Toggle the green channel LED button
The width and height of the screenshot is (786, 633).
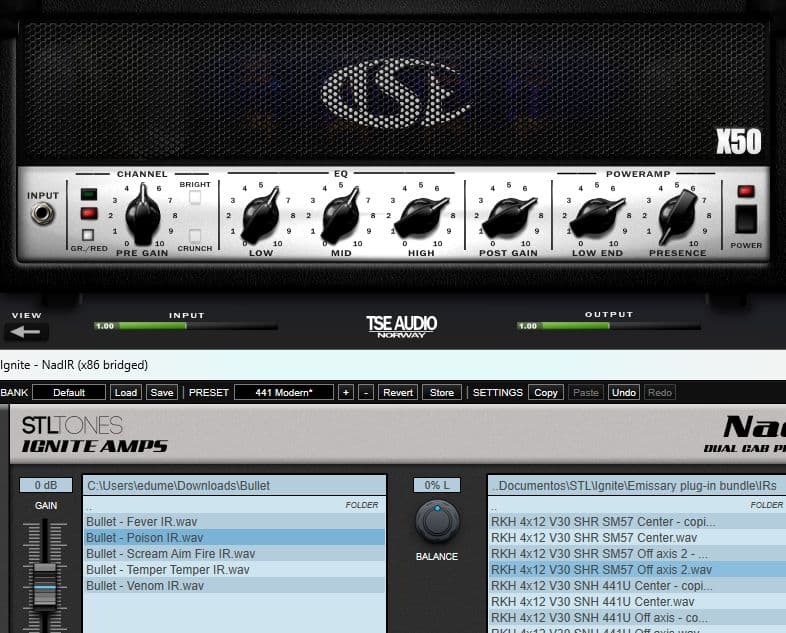[x=89, y=194]
